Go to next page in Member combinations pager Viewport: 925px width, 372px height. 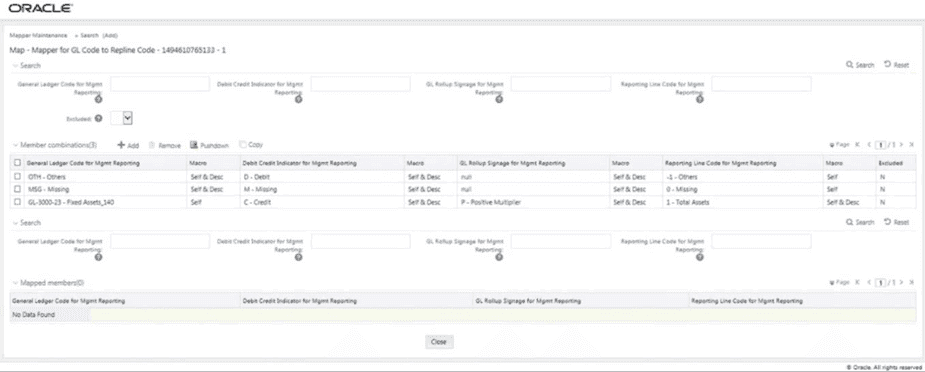pos(901,144)
